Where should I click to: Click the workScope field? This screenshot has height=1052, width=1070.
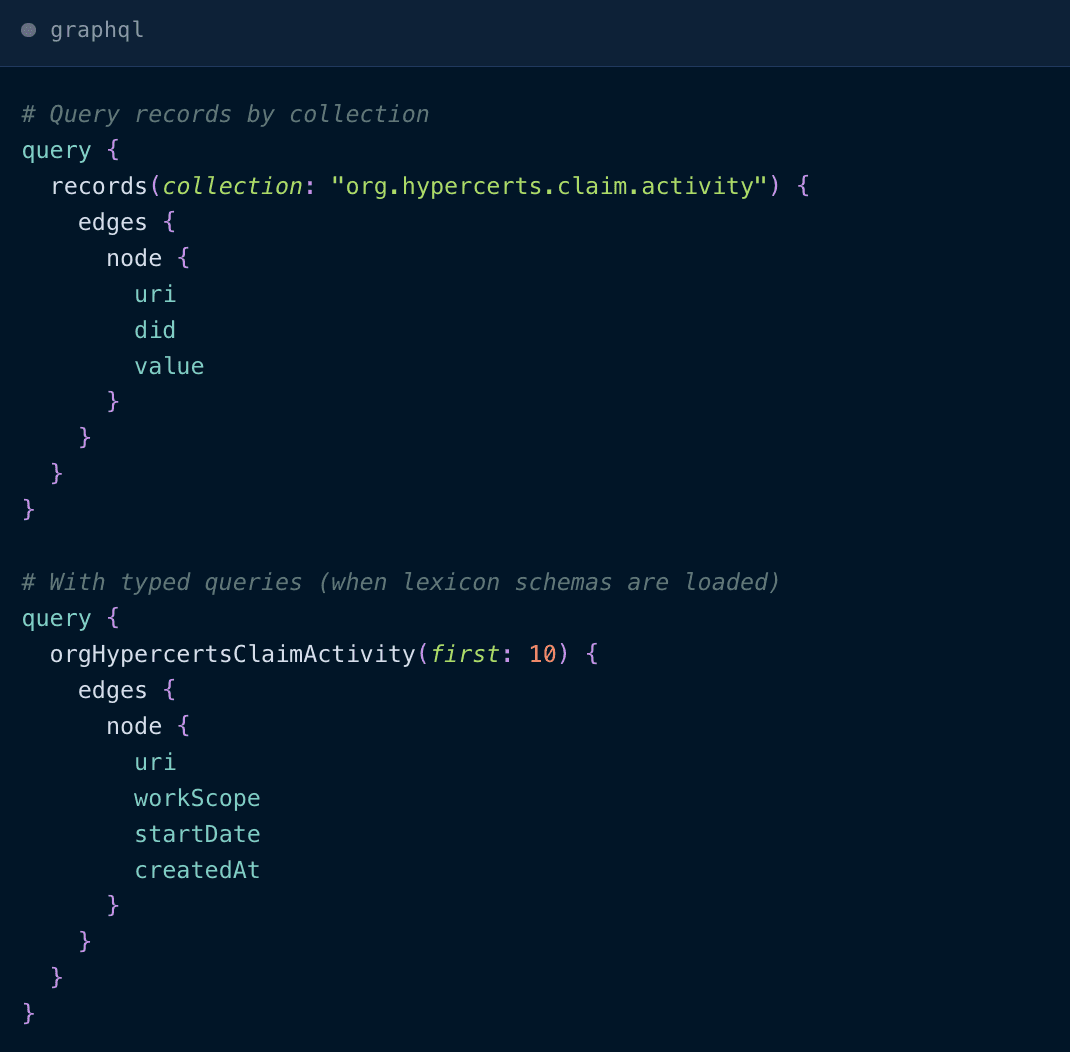(x=197, y=798)
